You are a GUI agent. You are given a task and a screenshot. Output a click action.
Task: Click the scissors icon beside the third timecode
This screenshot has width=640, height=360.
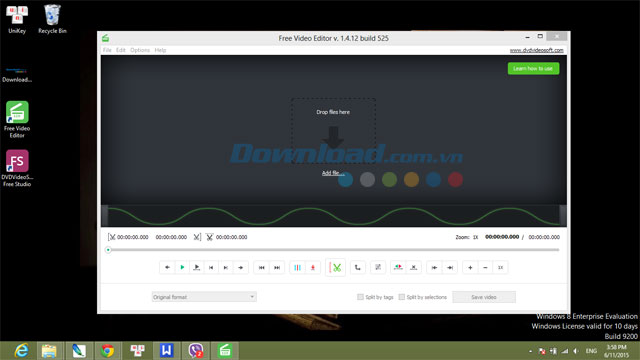(209, 237)
